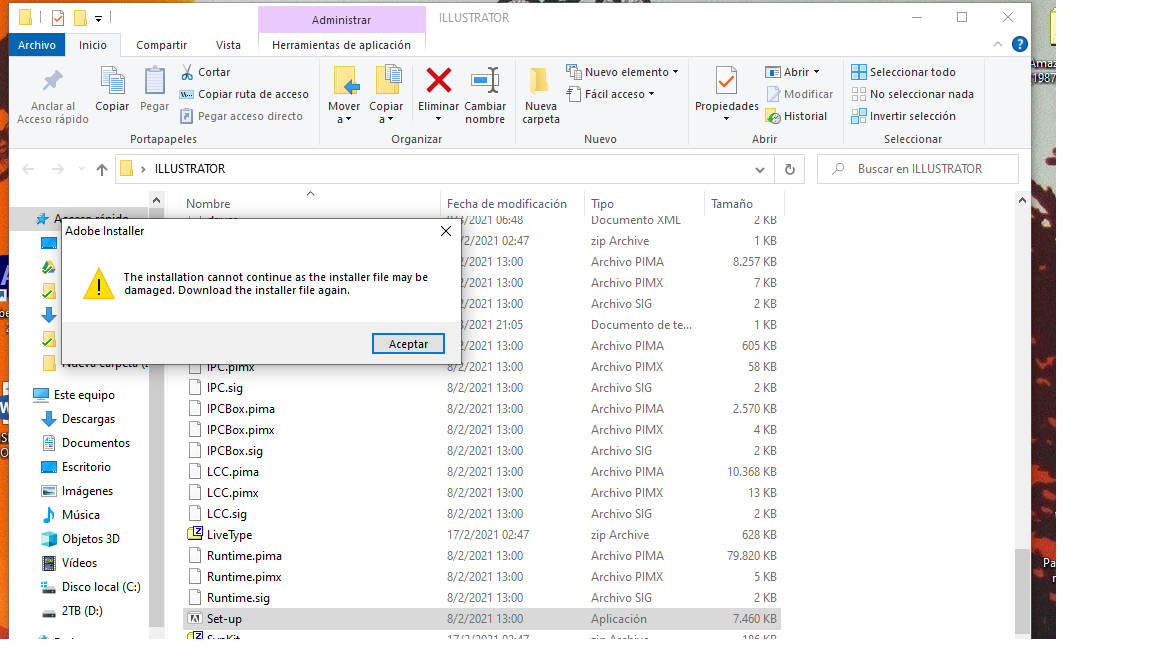
Task: Open Descargas in the navigation pane
Action: click(x=79, y=419)
